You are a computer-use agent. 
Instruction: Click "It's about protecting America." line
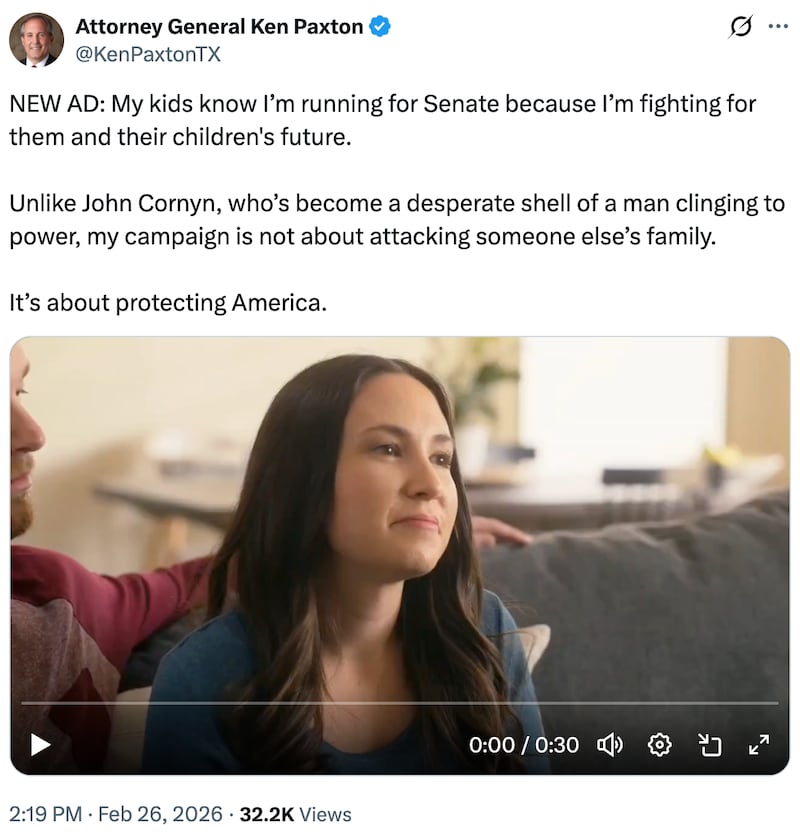pyautogui.click(x=168, y=302)
